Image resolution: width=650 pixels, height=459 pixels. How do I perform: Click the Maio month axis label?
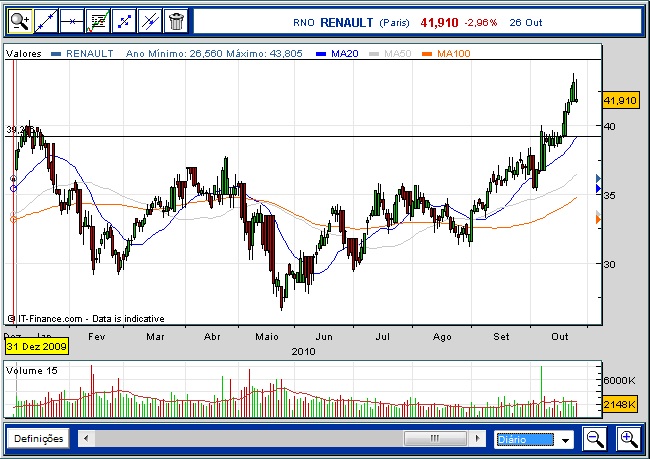[x=267, y=337]
